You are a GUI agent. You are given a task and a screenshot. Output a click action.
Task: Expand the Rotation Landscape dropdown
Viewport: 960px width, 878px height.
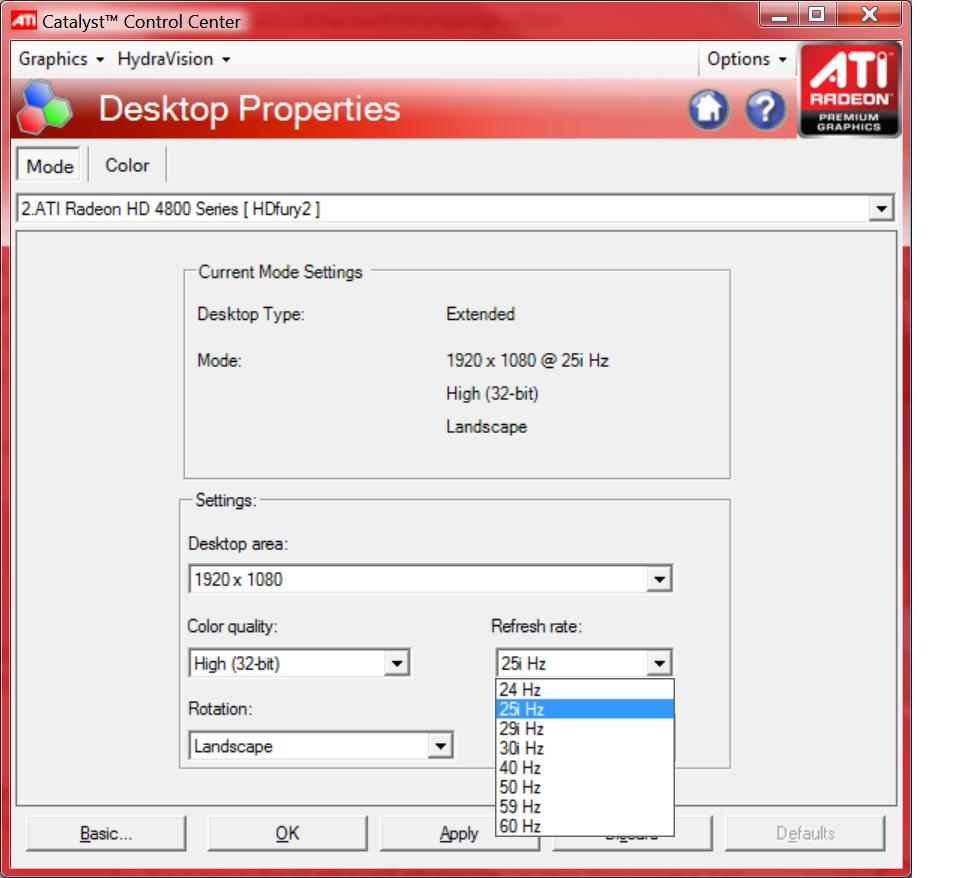440,746
